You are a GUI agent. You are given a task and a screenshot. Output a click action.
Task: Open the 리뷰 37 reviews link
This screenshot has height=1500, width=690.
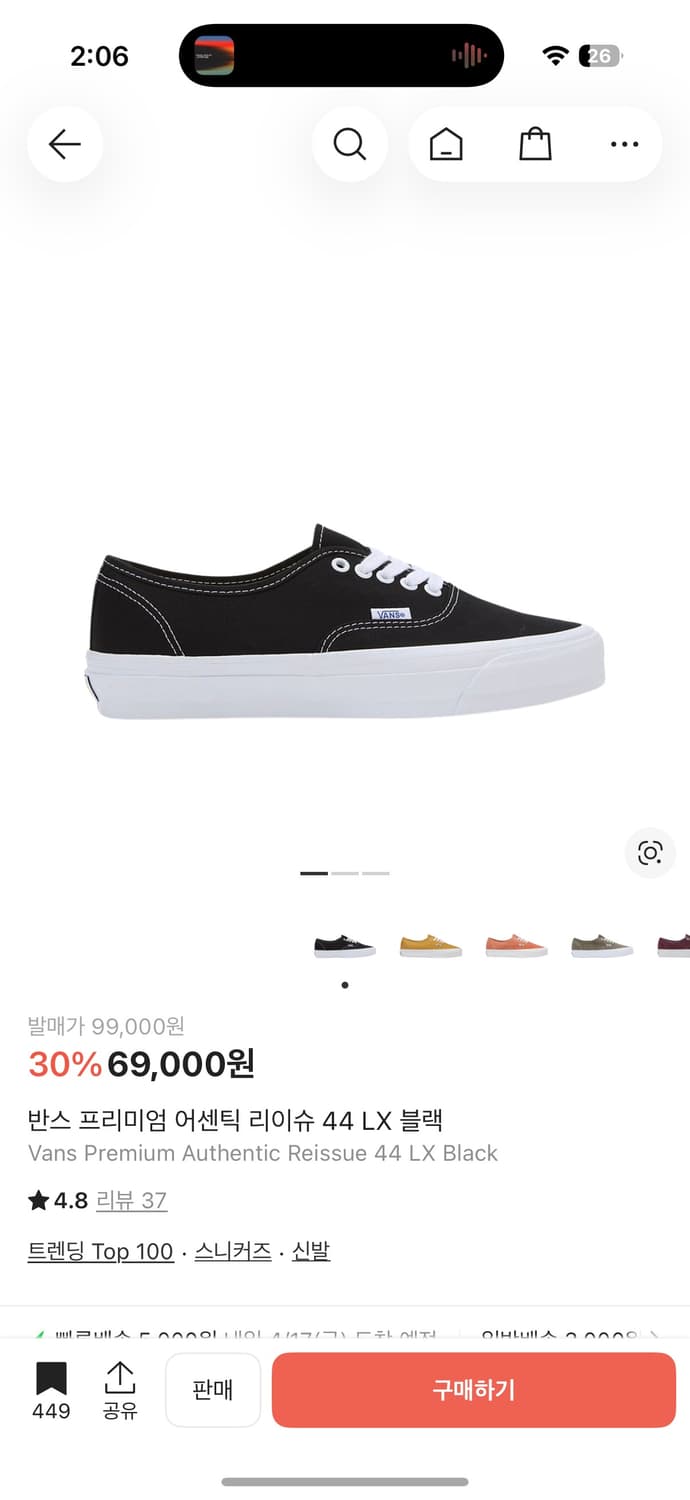(131, 1201)
